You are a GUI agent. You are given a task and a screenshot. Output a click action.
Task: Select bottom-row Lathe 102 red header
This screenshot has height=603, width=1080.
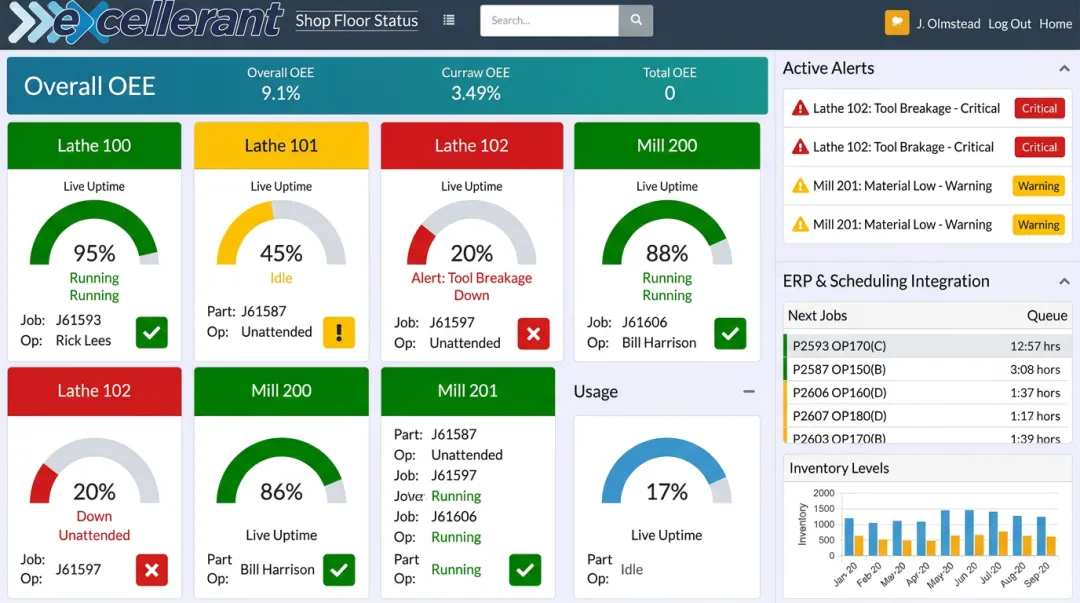click(x=94, y=391)
